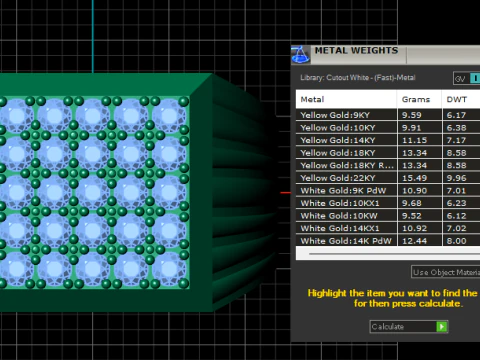The width and height of the screenshot is (480, 360).
Task: Click DWT value 6.17
Action: [x=456, y=115]
